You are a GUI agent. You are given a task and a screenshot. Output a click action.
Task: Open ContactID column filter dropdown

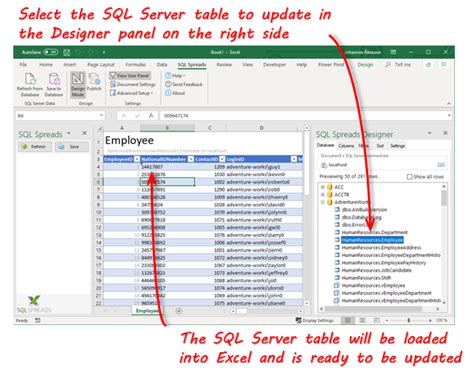222,159
